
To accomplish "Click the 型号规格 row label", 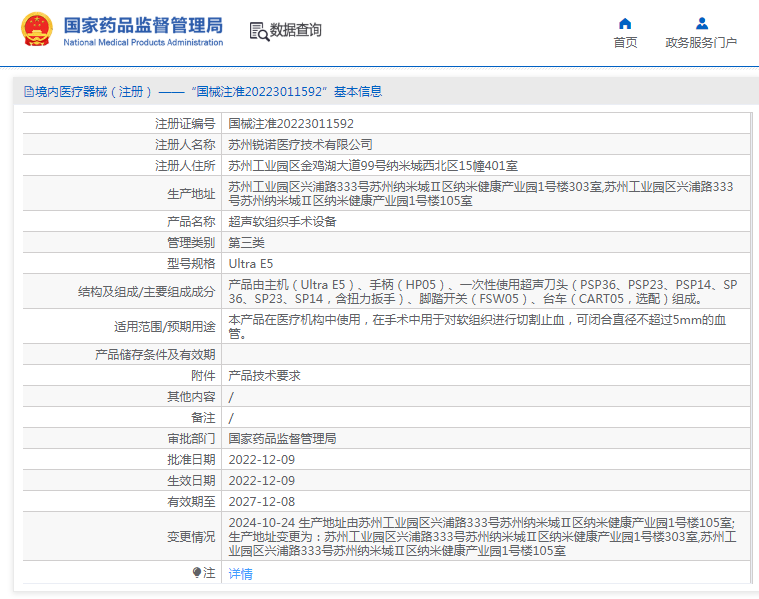I will tap(191, 264).
